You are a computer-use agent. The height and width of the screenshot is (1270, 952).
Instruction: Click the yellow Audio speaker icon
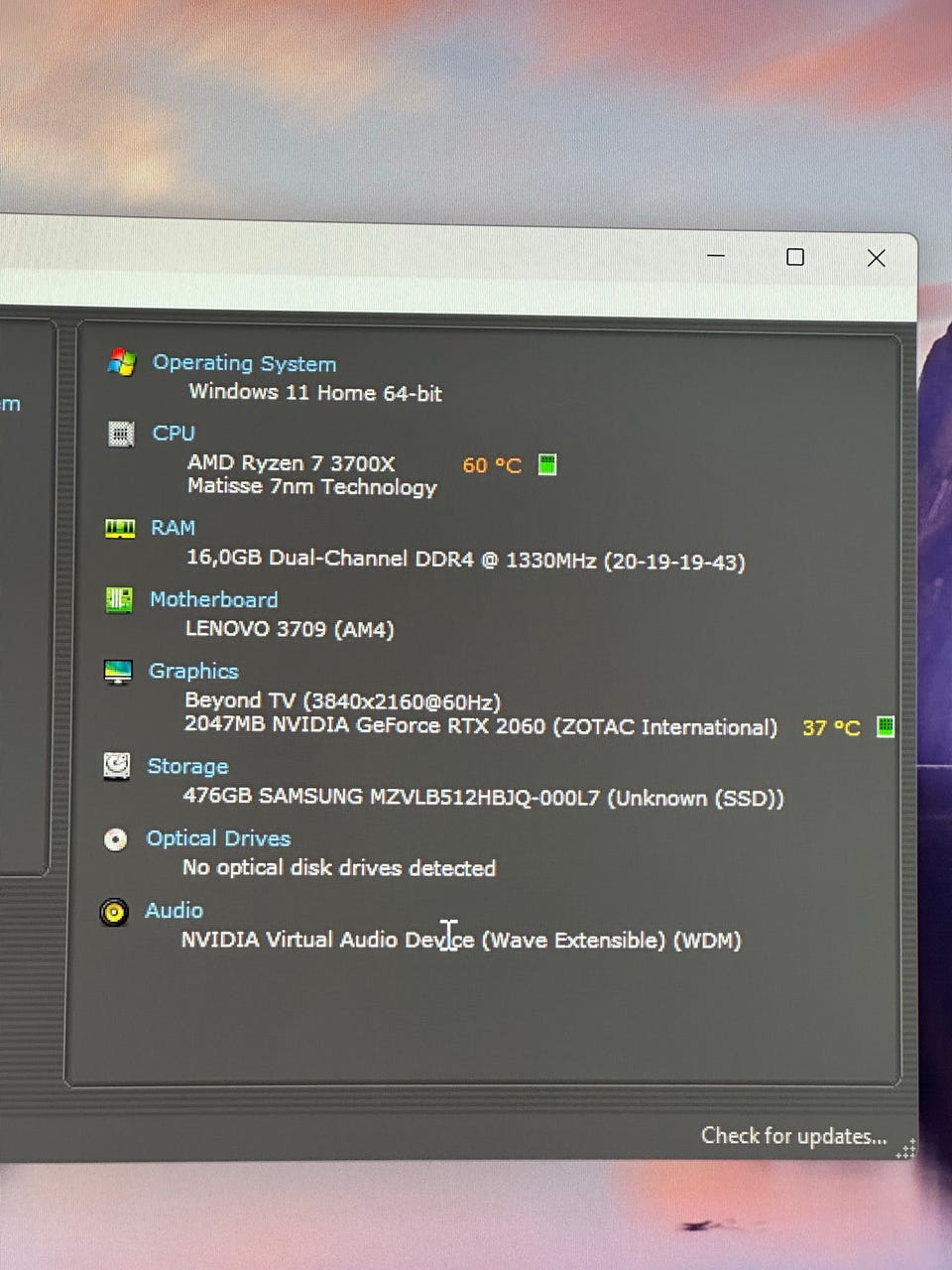[114, 912]
